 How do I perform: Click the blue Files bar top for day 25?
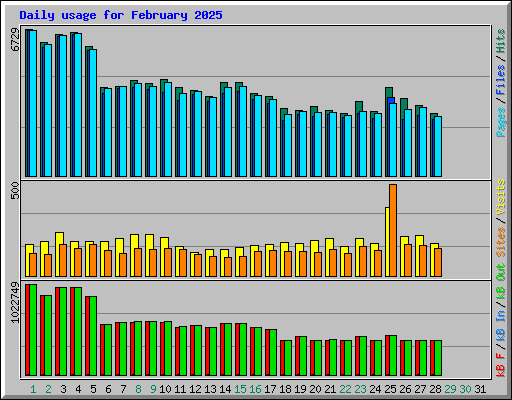pos(391,100)
